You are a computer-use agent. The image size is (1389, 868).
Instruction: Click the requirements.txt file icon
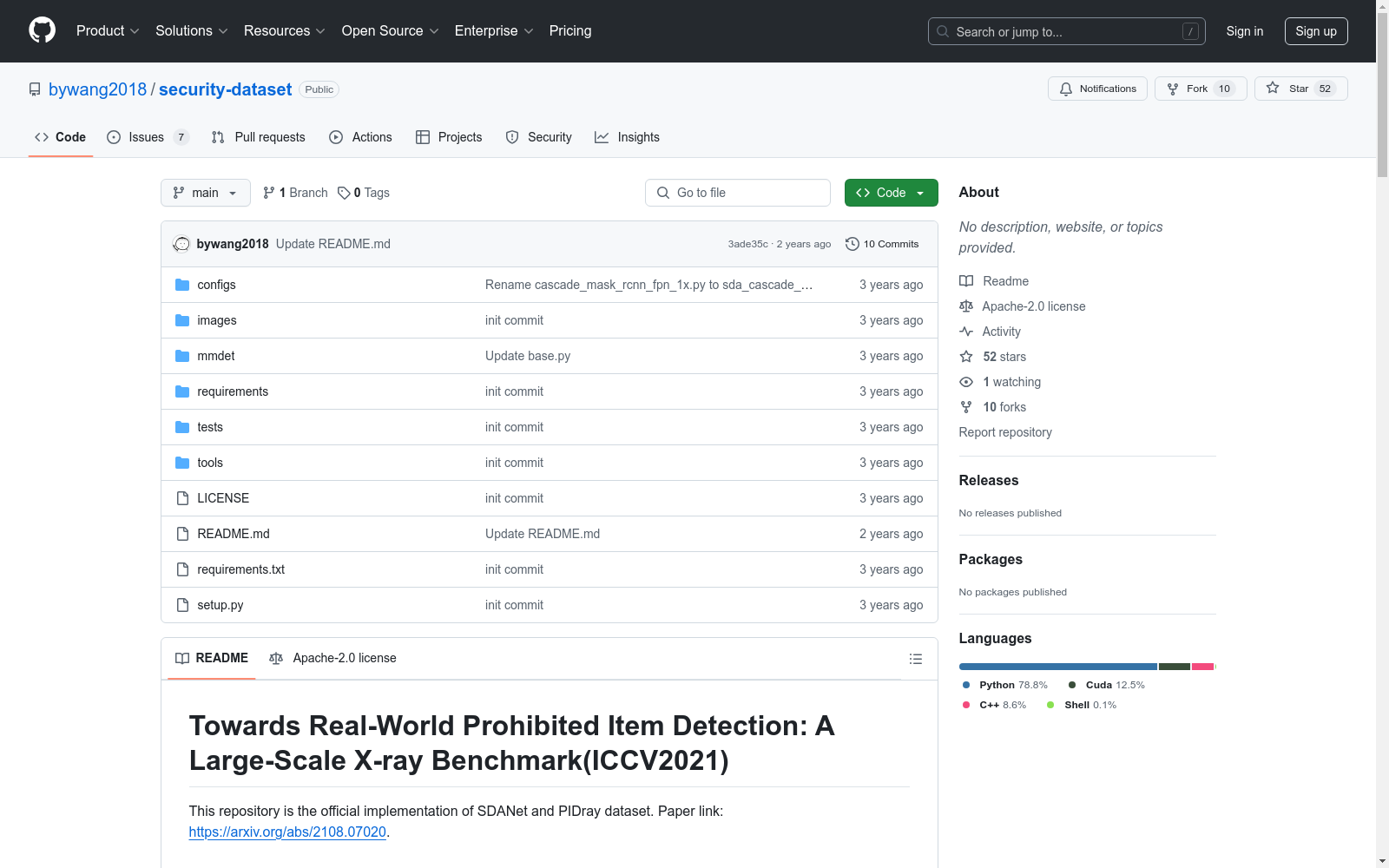coord(182,569)
